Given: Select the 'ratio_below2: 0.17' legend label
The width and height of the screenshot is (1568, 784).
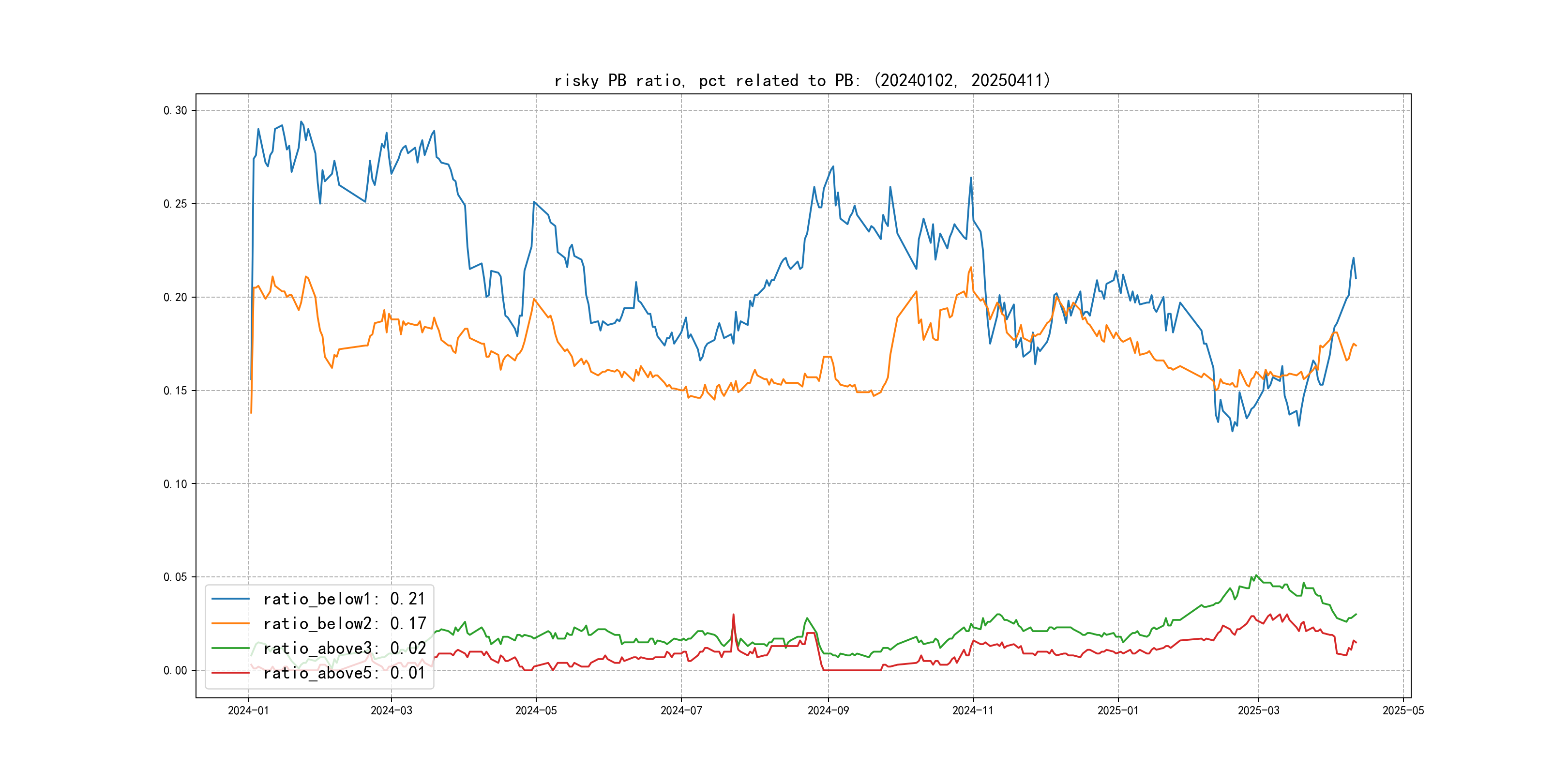Looking at the screenshot, I should tap(344, 623).
